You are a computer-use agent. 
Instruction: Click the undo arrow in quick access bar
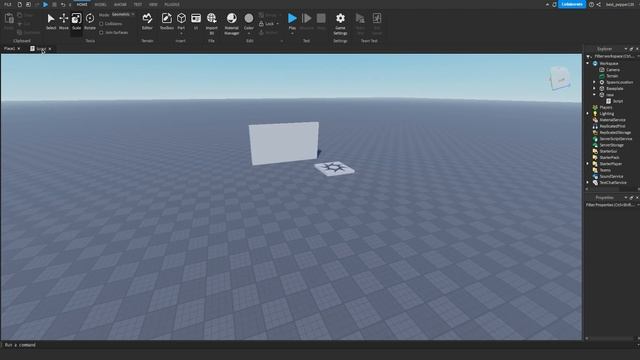(62, 4)
